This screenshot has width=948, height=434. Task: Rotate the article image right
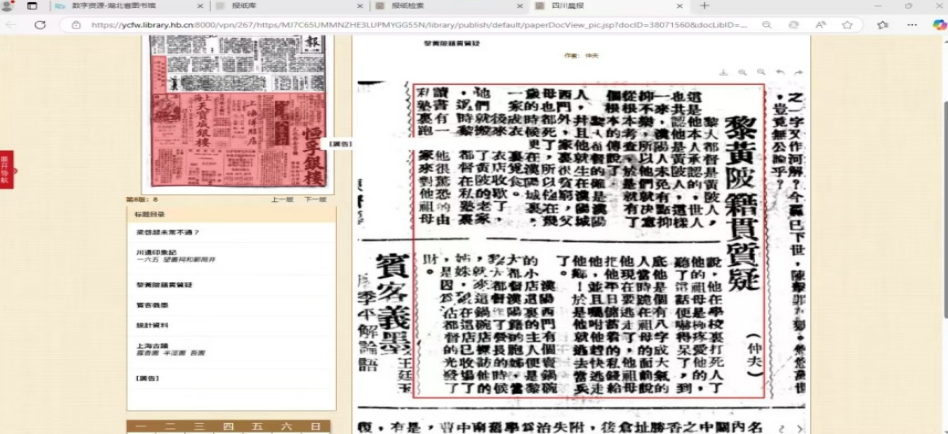[799, 73]
